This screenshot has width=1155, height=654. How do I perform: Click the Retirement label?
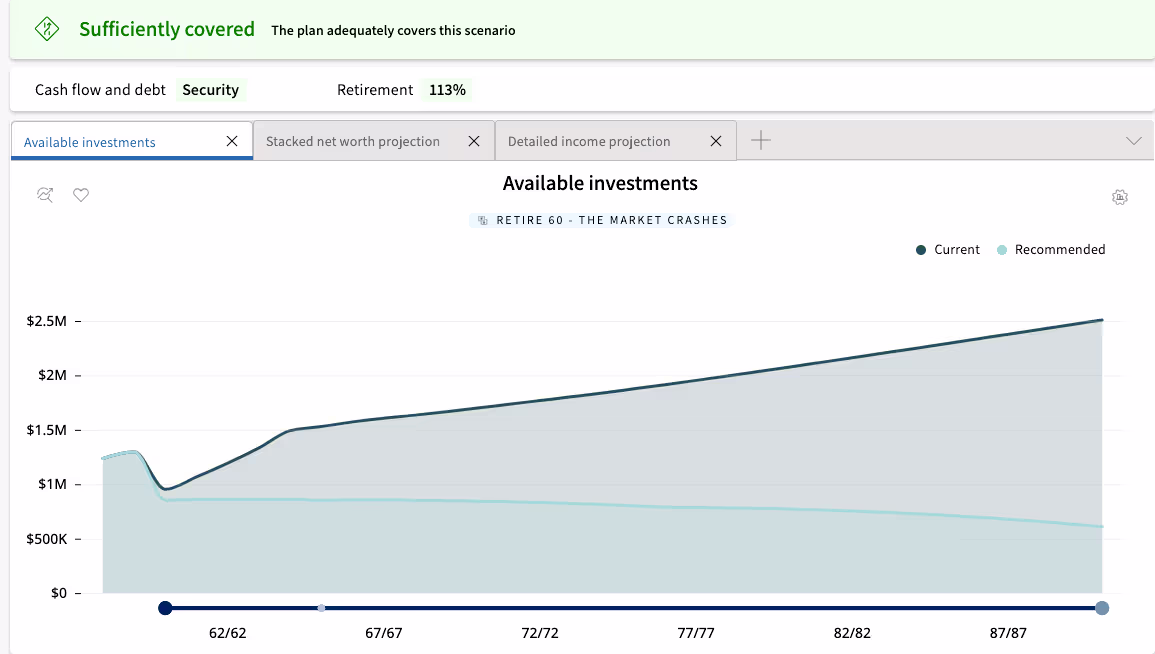(x=375, y=90)
